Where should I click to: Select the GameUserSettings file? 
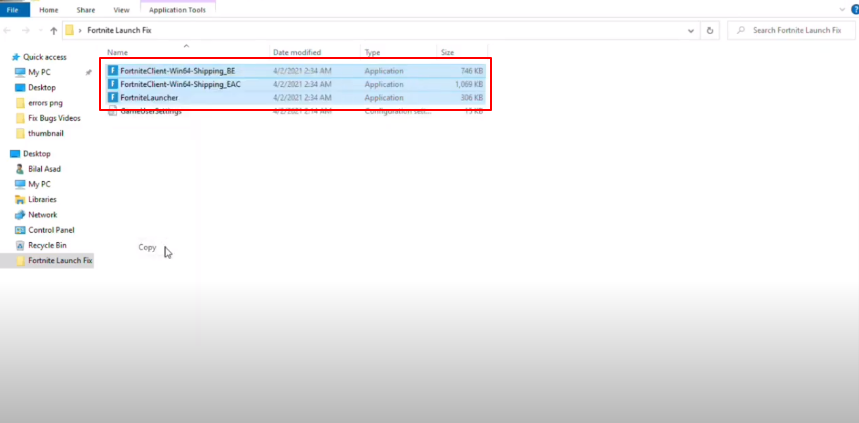[x=151, y=111]
